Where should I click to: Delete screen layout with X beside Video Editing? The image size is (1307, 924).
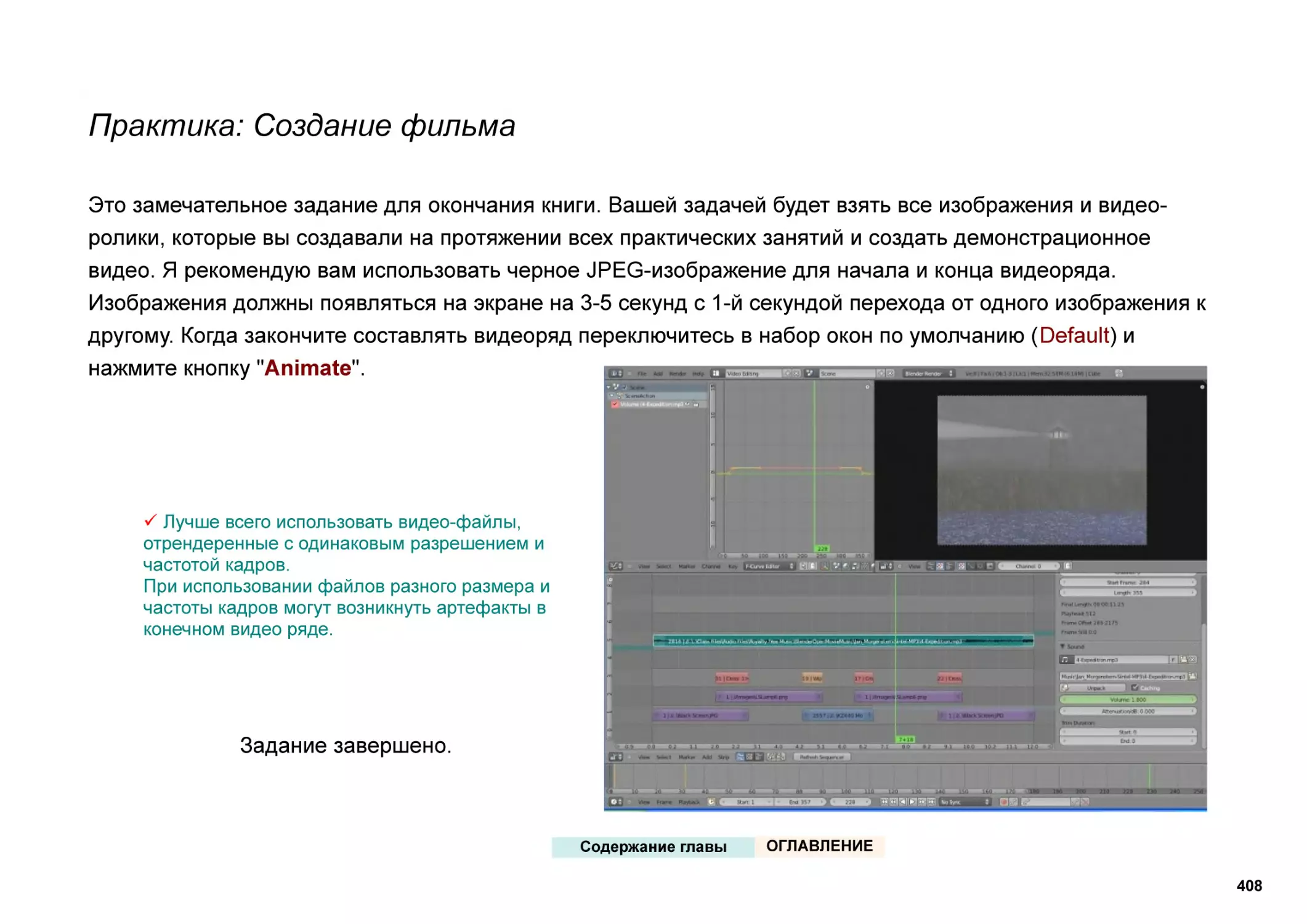pyautogui.click(x=796, y=373)
